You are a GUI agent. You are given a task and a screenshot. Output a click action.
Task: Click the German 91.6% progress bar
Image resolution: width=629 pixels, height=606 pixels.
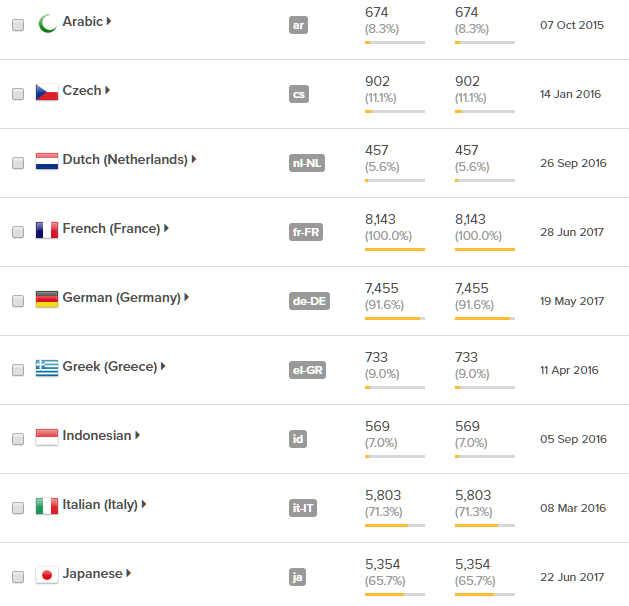[x=395, y=318]
